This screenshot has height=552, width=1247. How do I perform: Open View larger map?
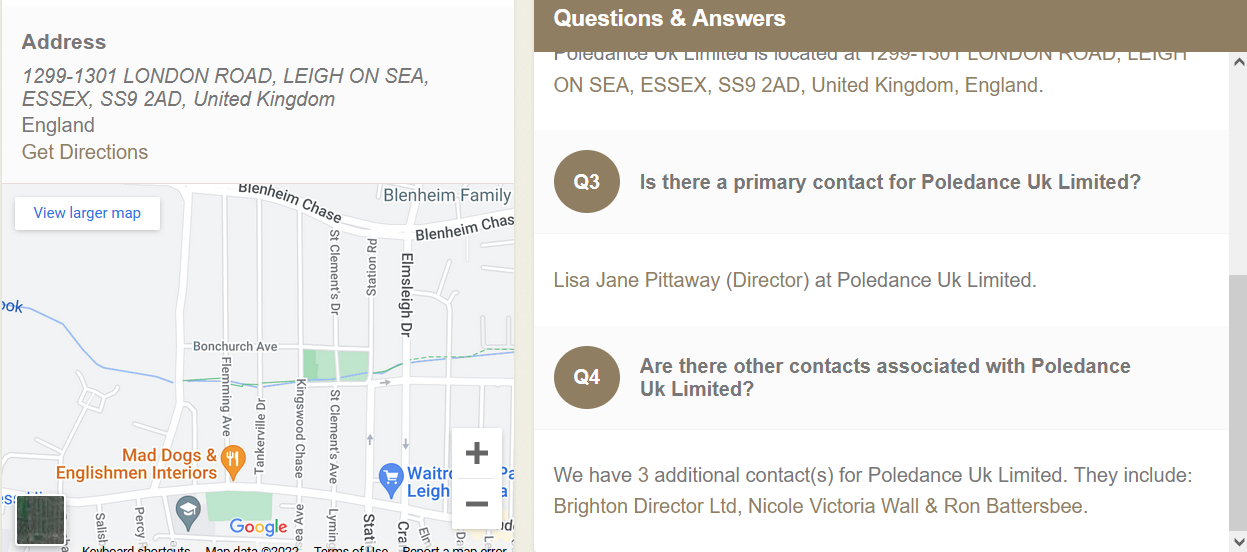[x=87, y=213]
